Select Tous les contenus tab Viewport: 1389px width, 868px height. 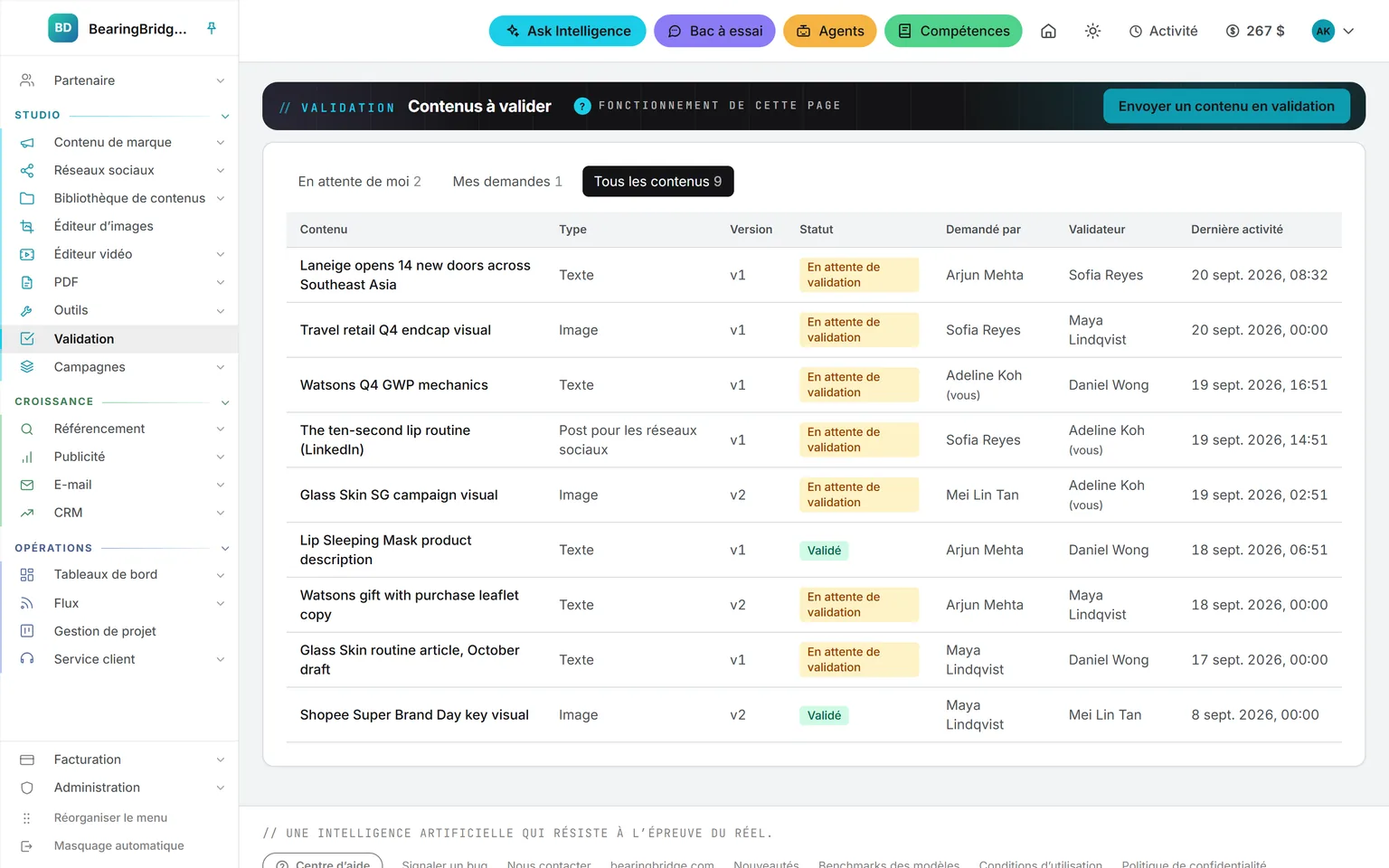(x=657, y=182)
